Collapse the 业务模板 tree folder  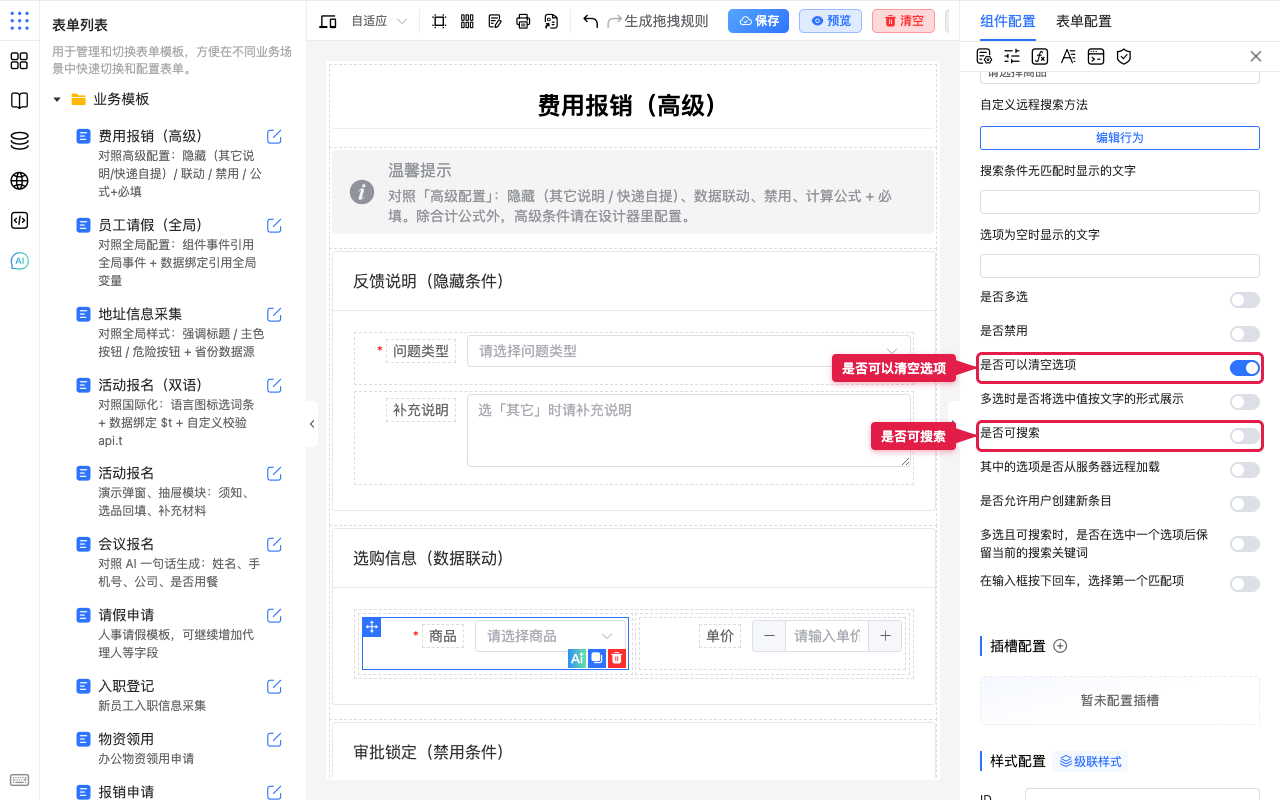click(x=57, y=99)
